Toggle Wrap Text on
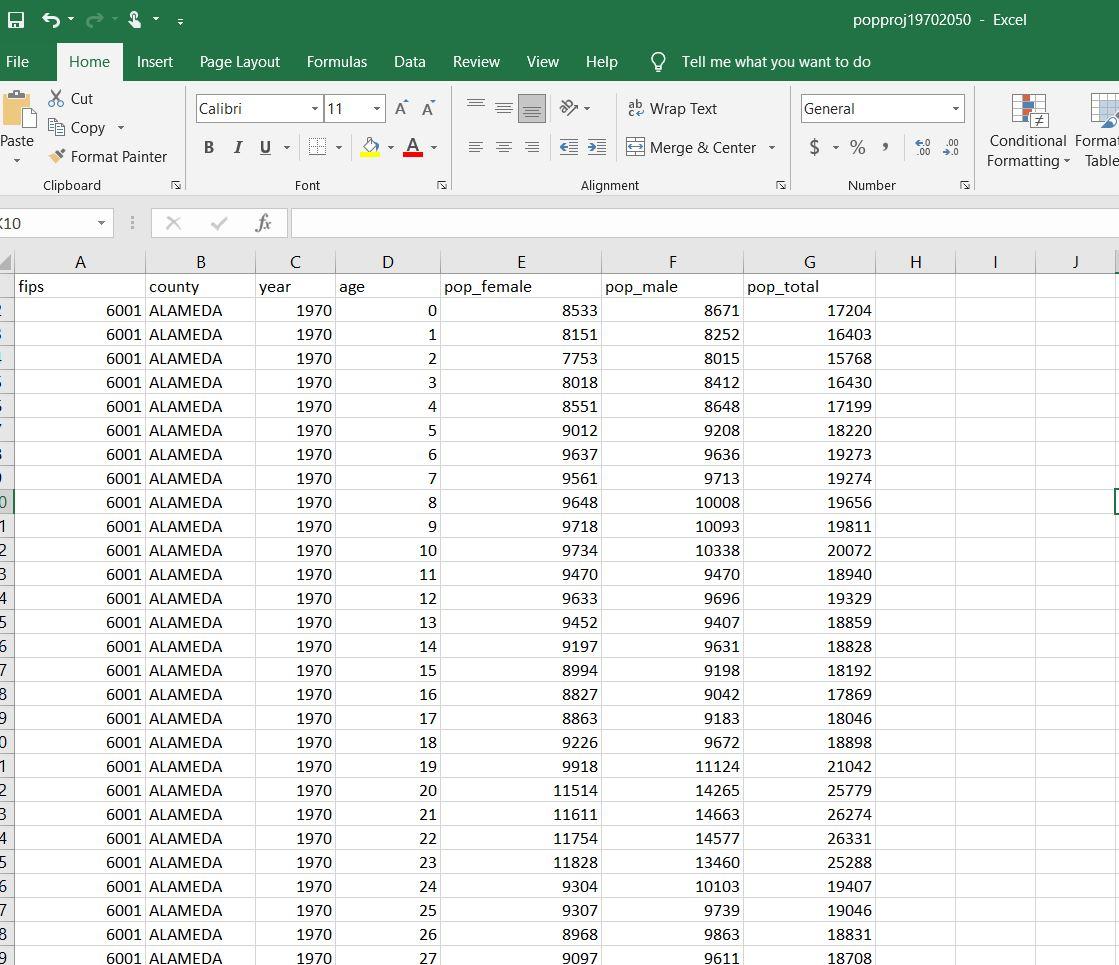The width and height of the screenshot is (1119, 965). click(672, 109)
